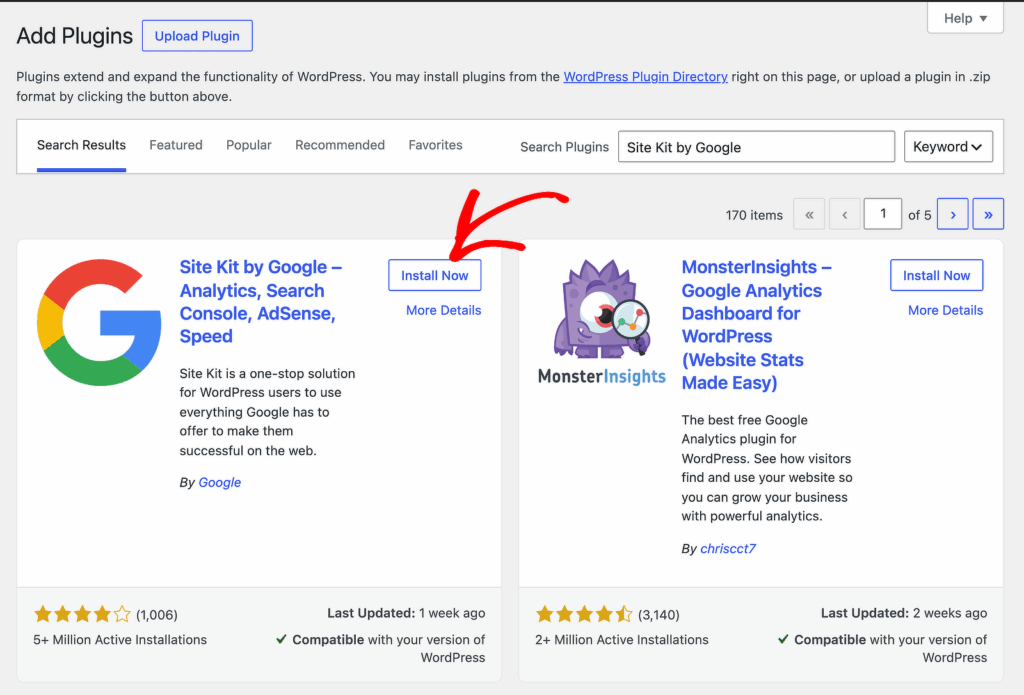This screenshot has height=695, width=1024.
Task: Open author link Google
Action: [219, 483]
